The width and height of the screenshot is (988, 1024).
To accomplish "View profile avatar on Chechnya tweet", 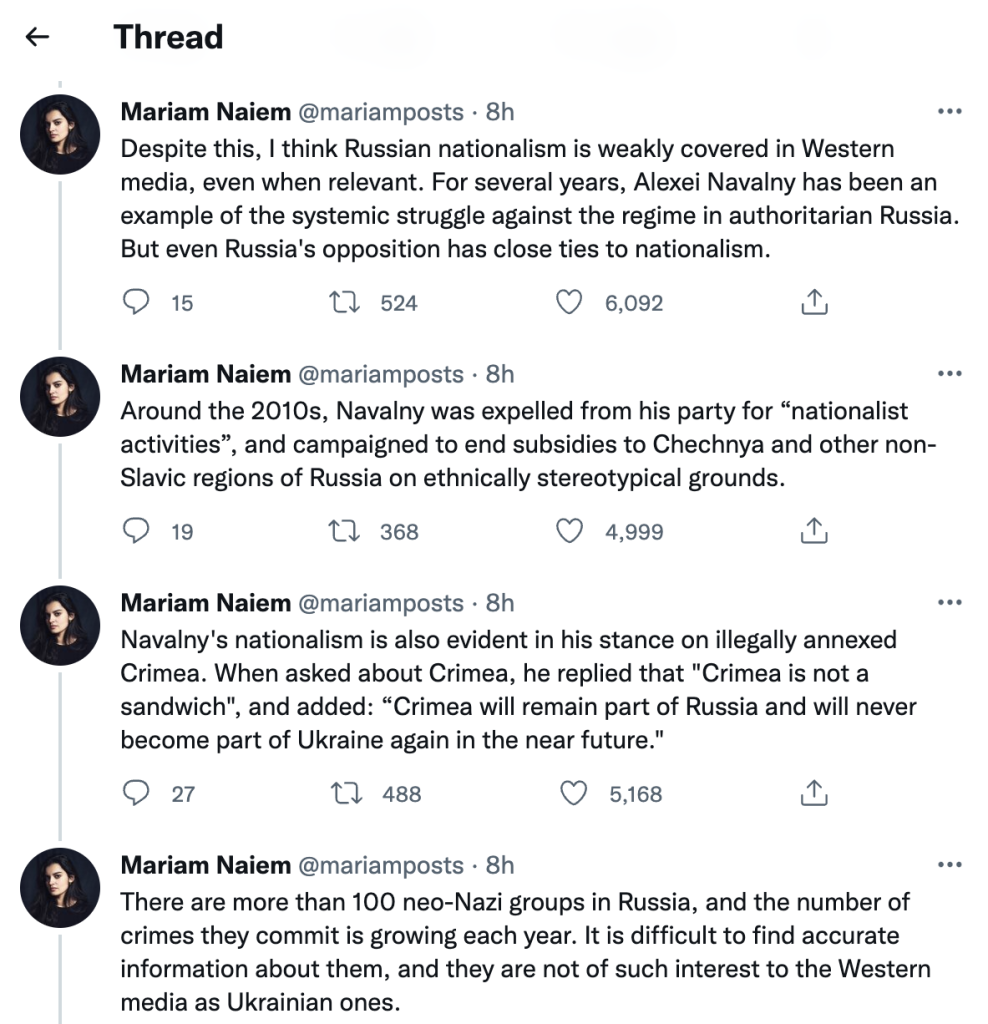I will [x=60, y=396].
